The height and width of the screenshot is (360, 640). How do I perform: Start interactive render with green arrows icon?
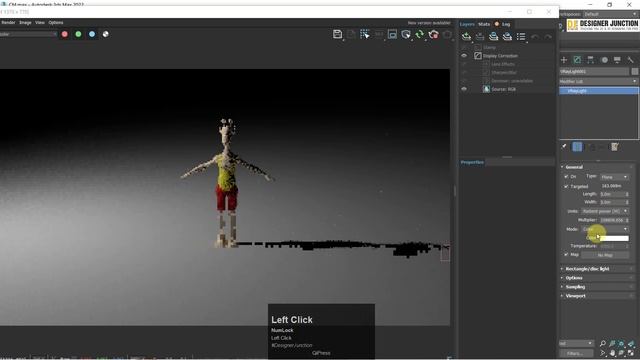click(x=420, y=34)
